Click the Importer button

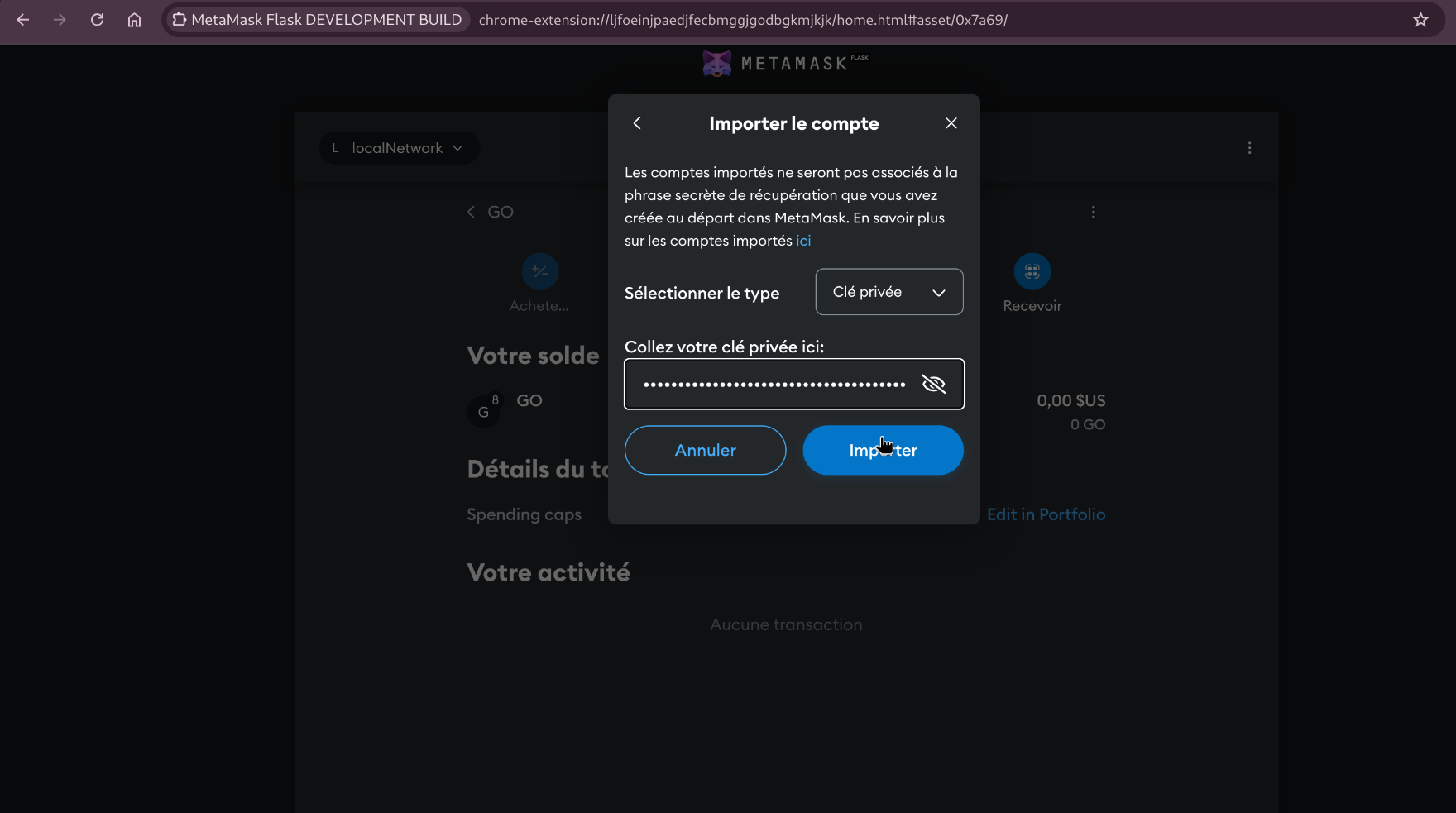883,451
